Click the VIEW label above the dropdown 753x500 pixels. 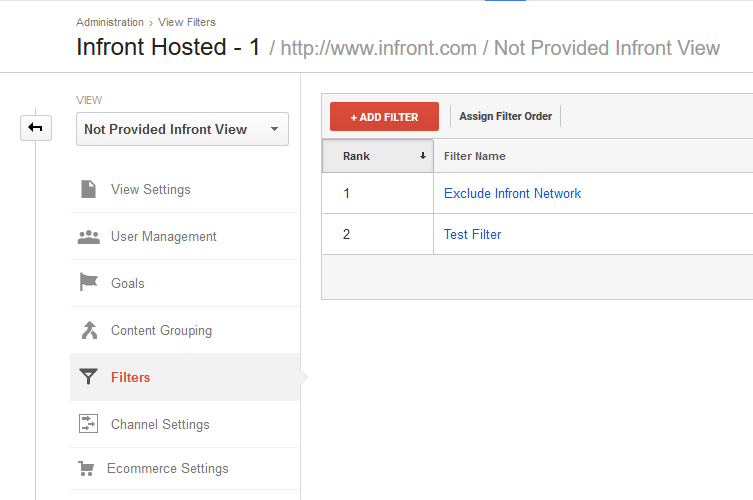click(89, 100)
